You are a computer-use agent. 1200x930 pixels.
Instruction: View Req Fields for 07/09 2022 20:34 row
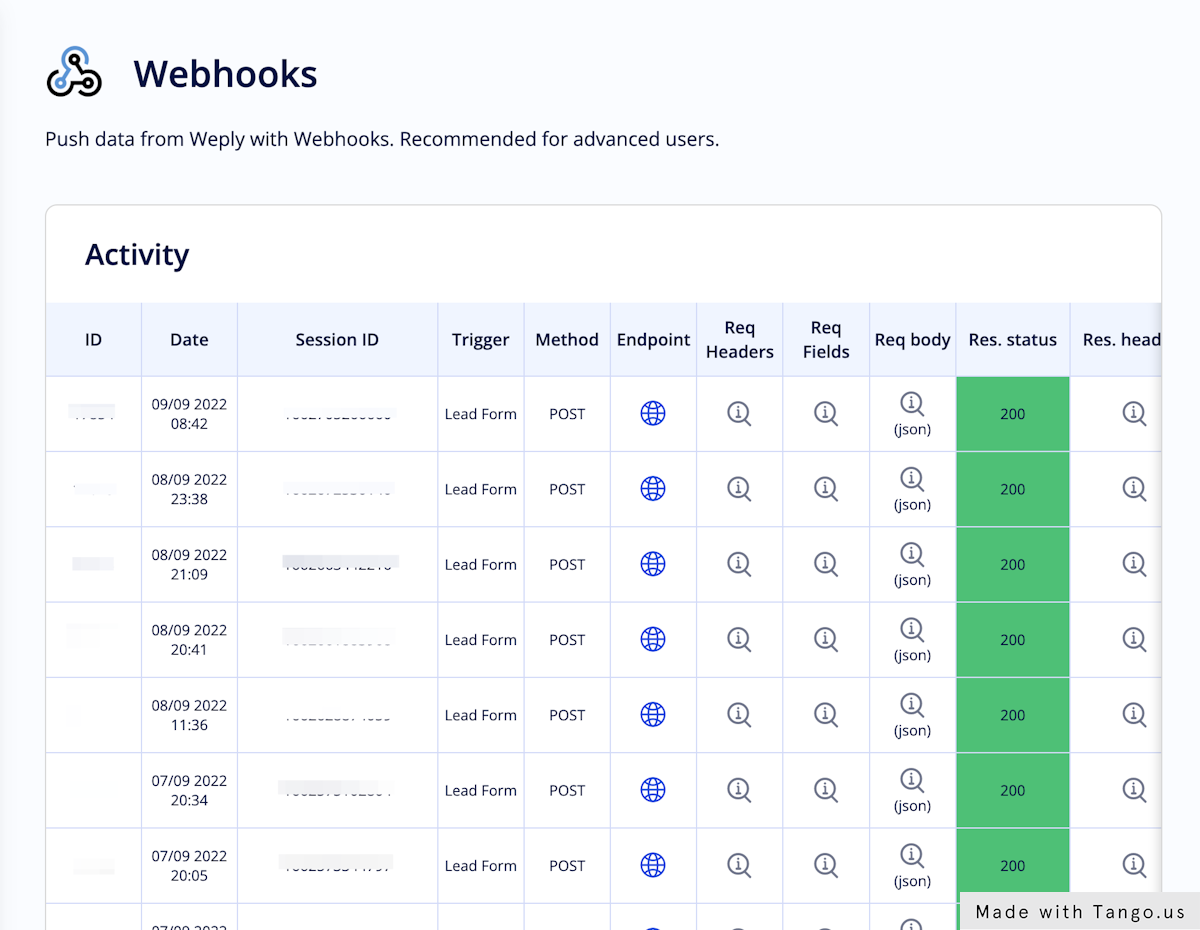coord(826,790)
